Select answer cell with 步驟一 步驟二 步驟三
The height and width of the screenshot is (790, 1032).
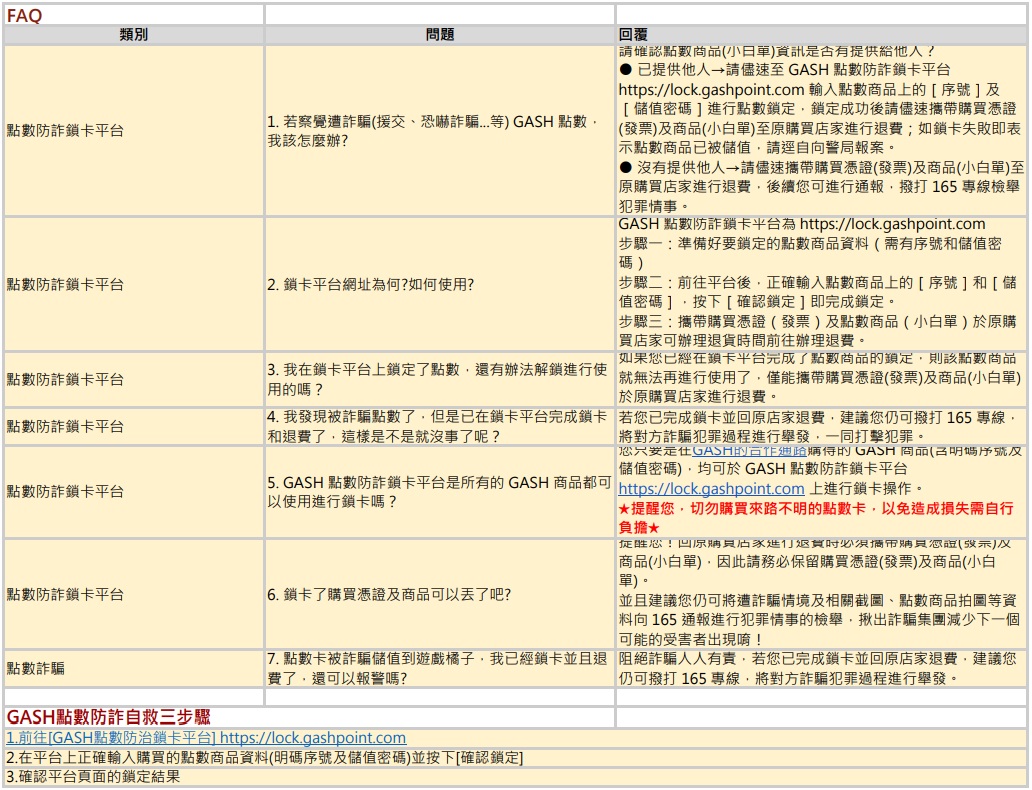(821, 284)
